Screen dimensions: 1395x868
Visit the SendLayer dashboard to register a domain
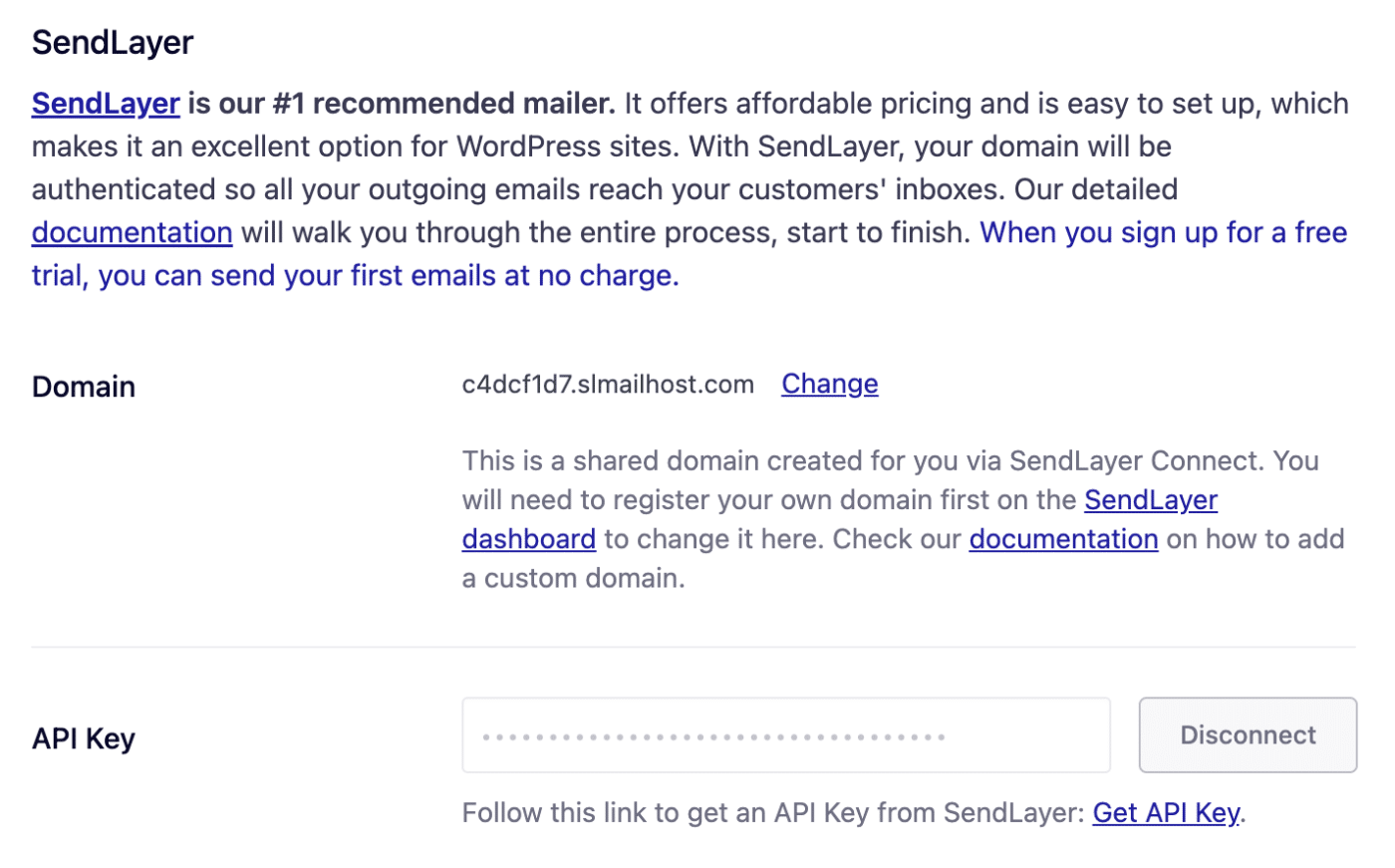point(1150,499)
